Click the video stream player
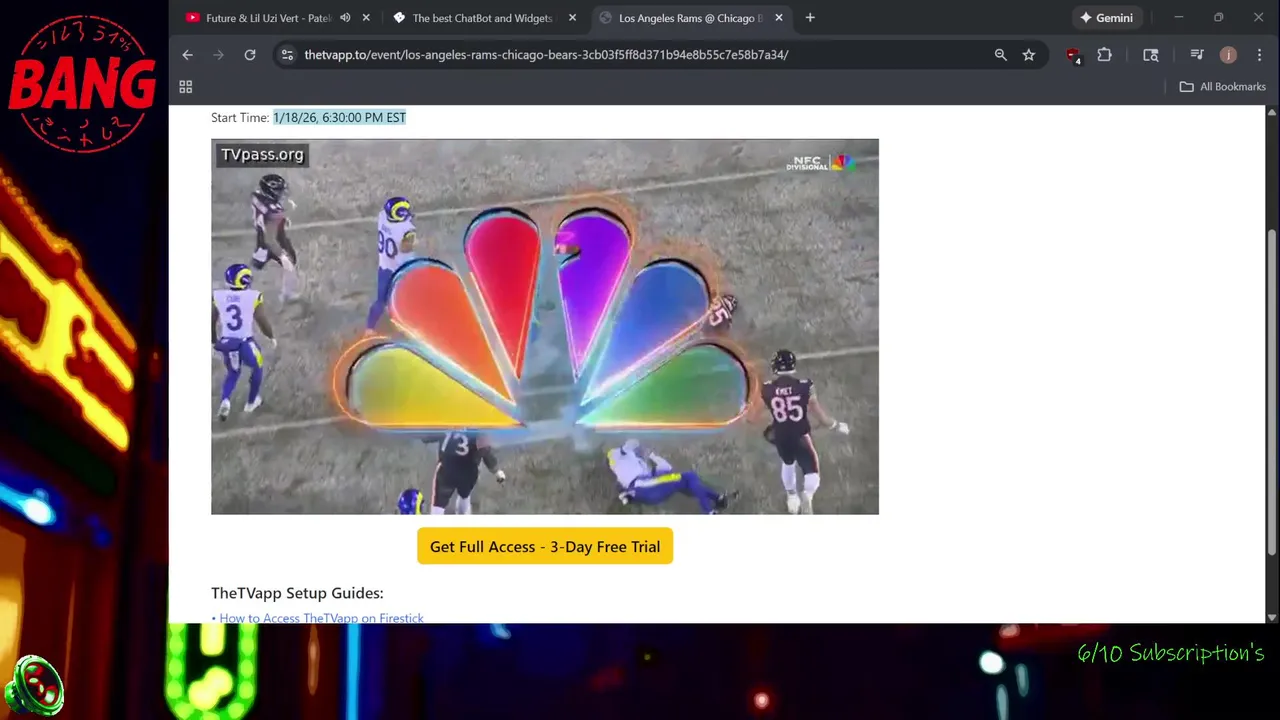 point(545,327)
